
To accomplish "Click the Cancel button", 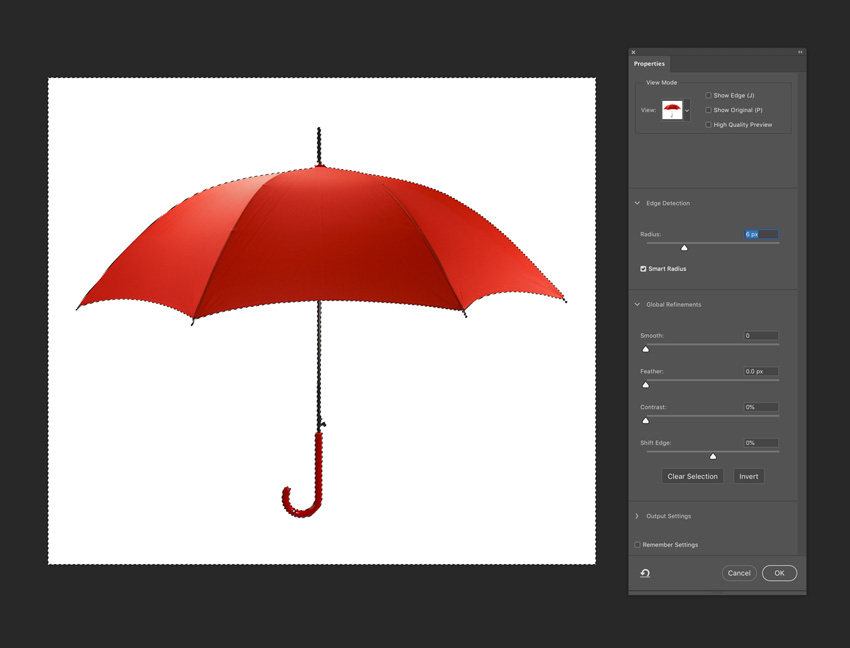I will pos(739,573).
